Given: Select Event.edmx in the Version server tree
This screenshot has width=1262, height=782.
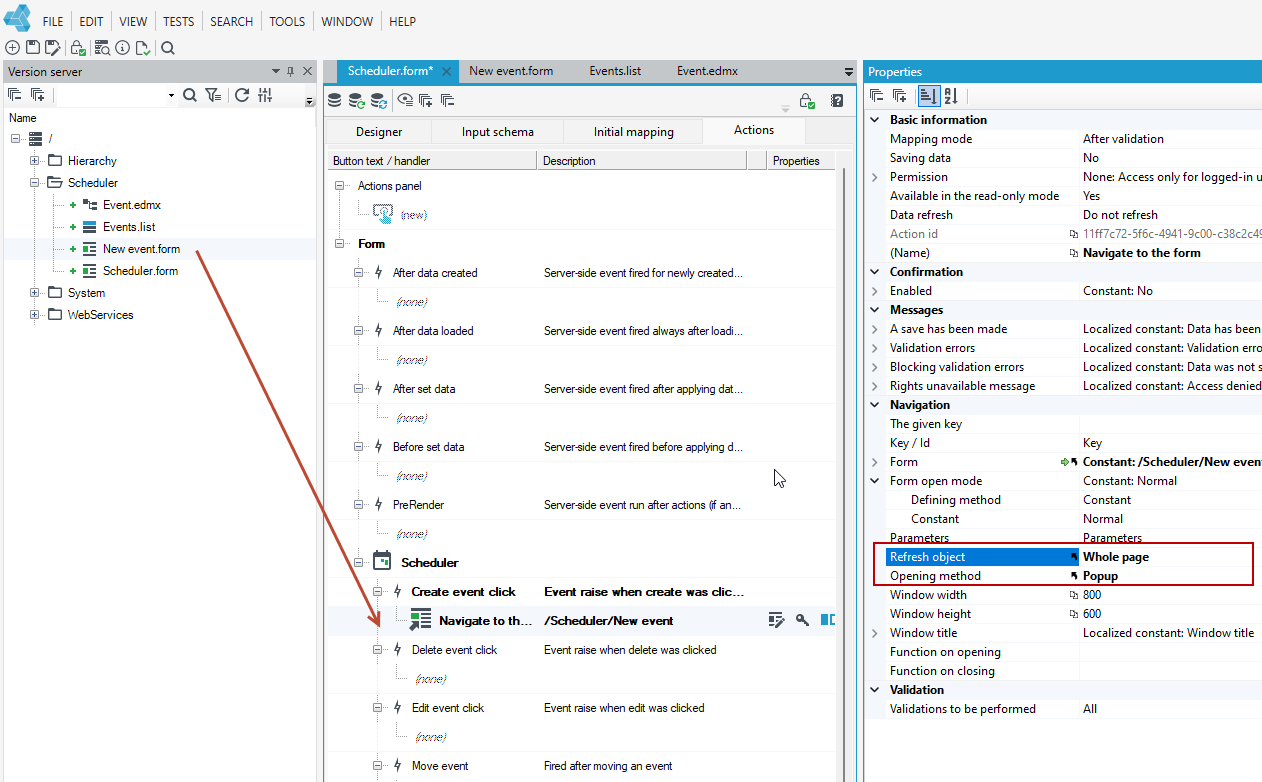Looking at the screenshot, I should pos(132,205).
